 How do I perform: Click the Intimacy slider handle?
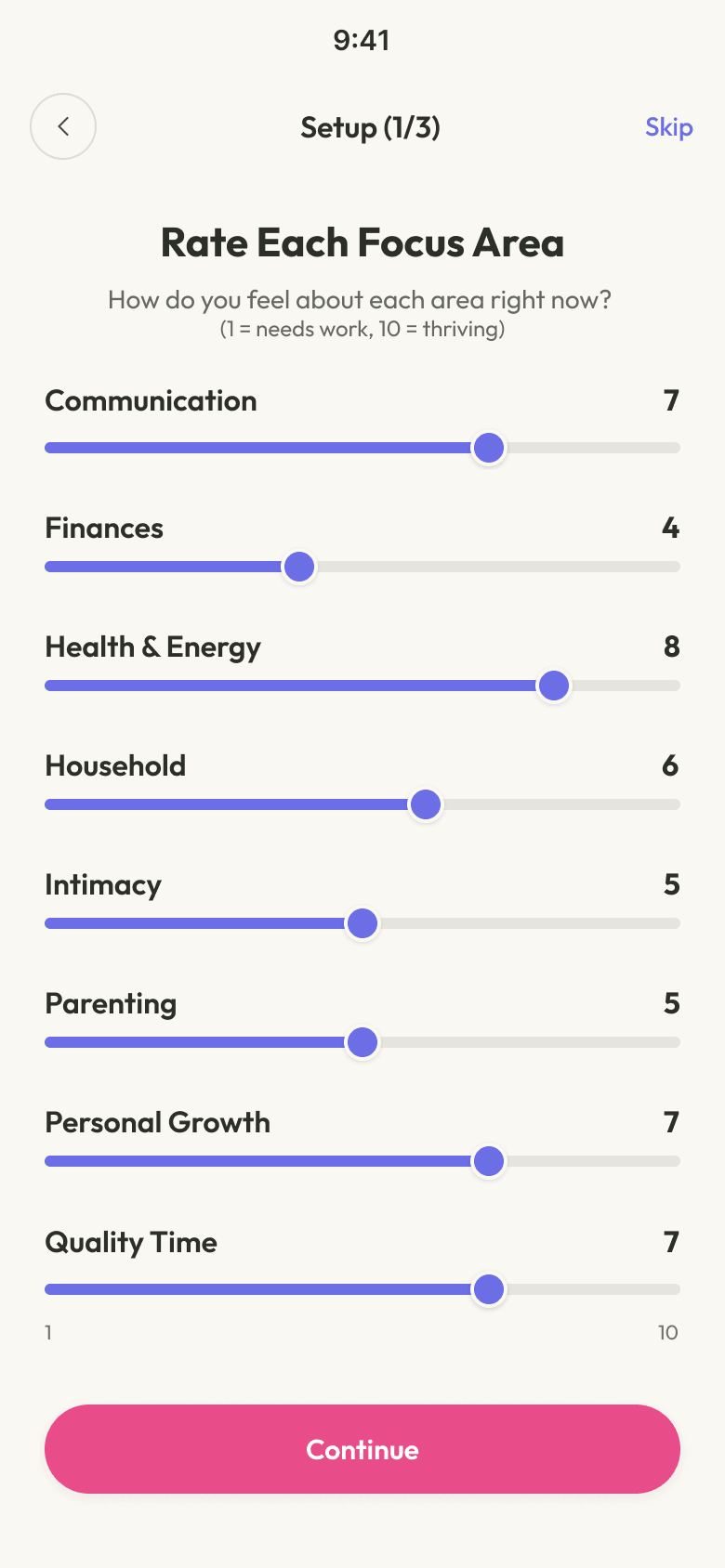tap(362, 923)
